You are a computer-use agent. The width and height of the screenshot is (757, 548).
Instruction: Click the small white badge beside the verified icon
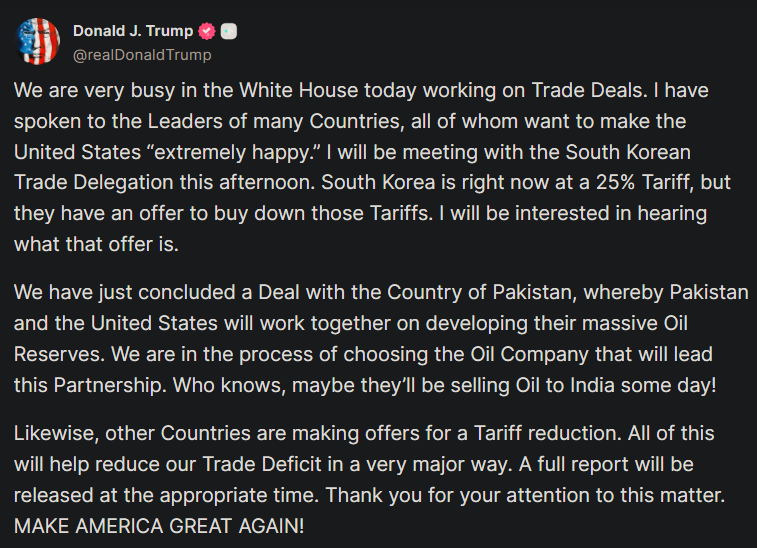229,31
